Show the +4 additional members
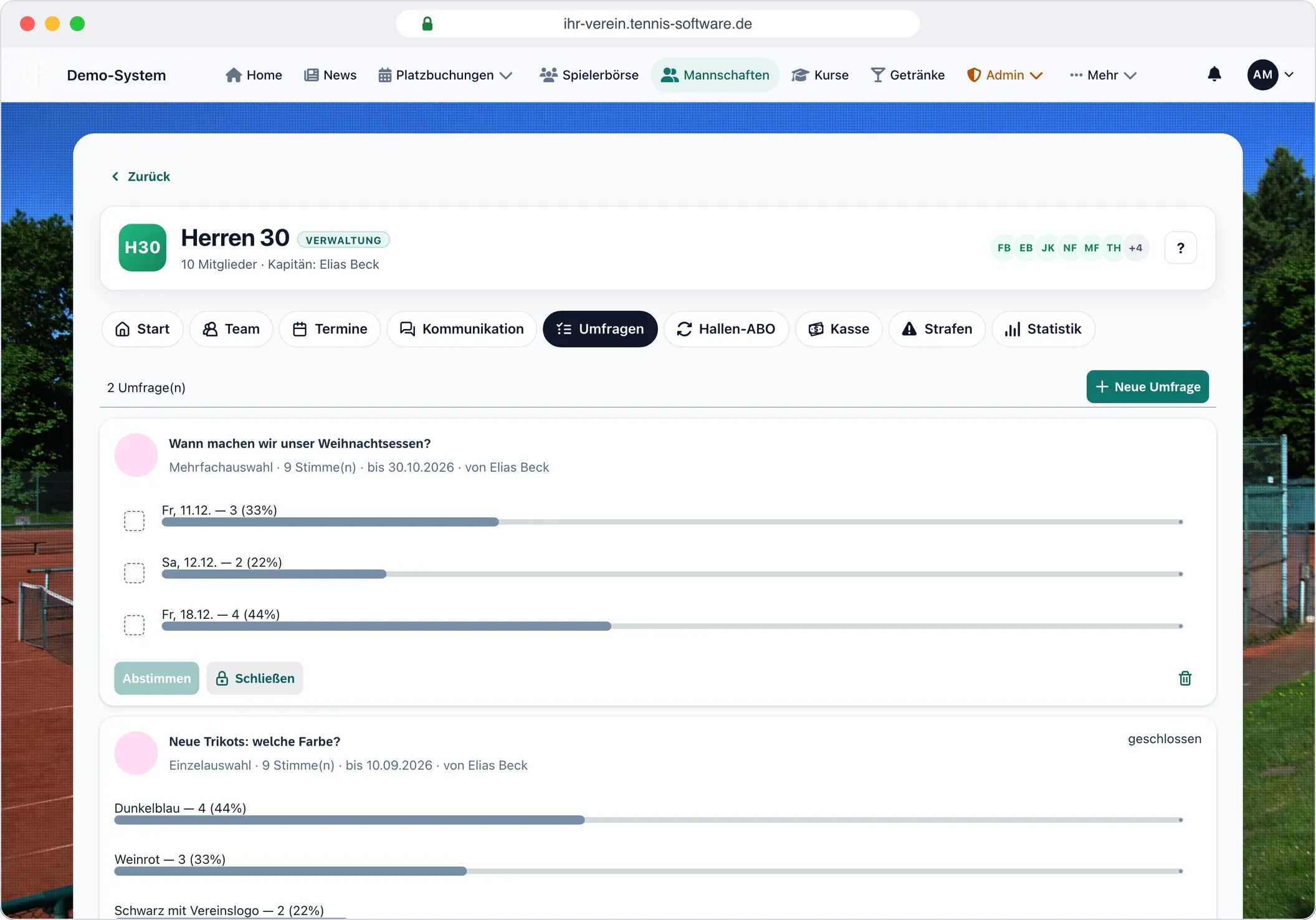This screenshot has width=1316, height=920. click(x=1136, y=248)
